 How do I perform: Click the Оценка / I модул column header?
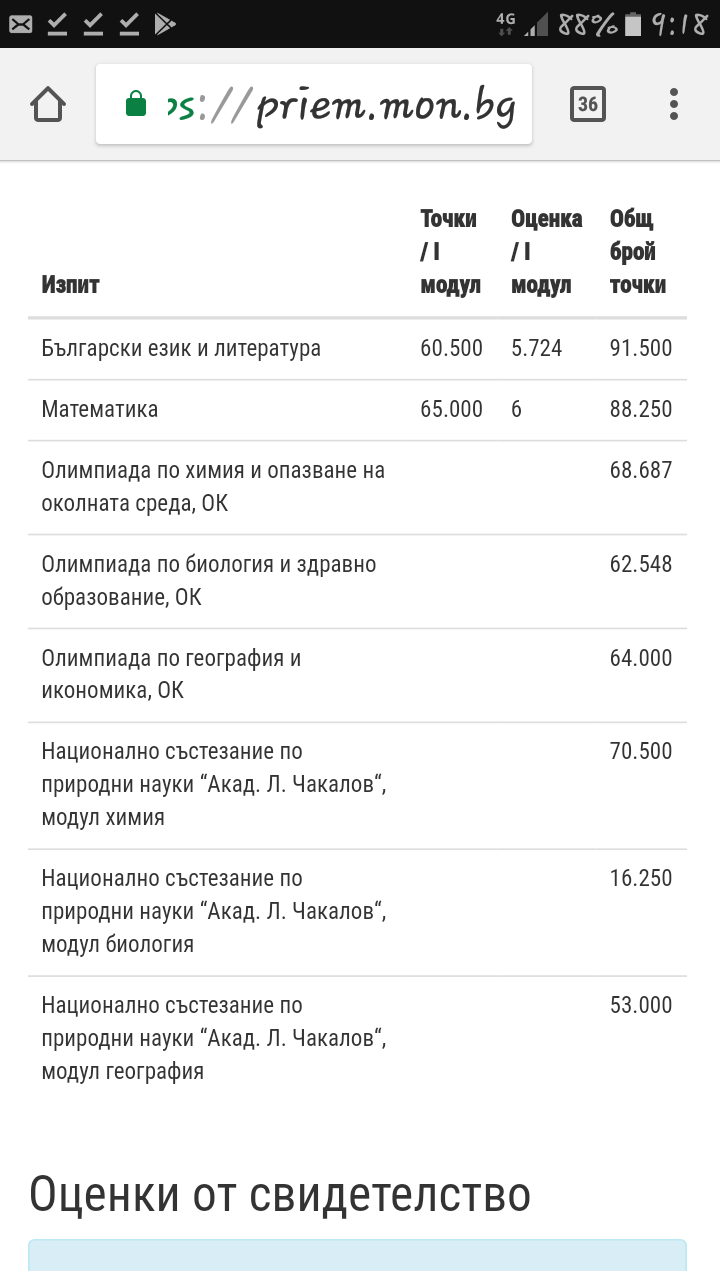pyautogui.click(x=546, y=252)
